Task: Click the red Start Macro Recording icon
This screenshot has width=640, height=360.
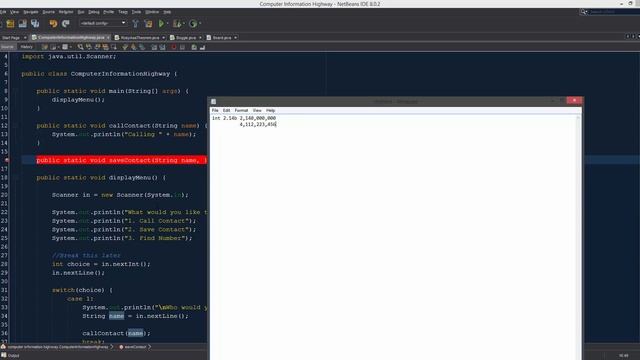Action: pyautogui.click(x=173, y=47)
